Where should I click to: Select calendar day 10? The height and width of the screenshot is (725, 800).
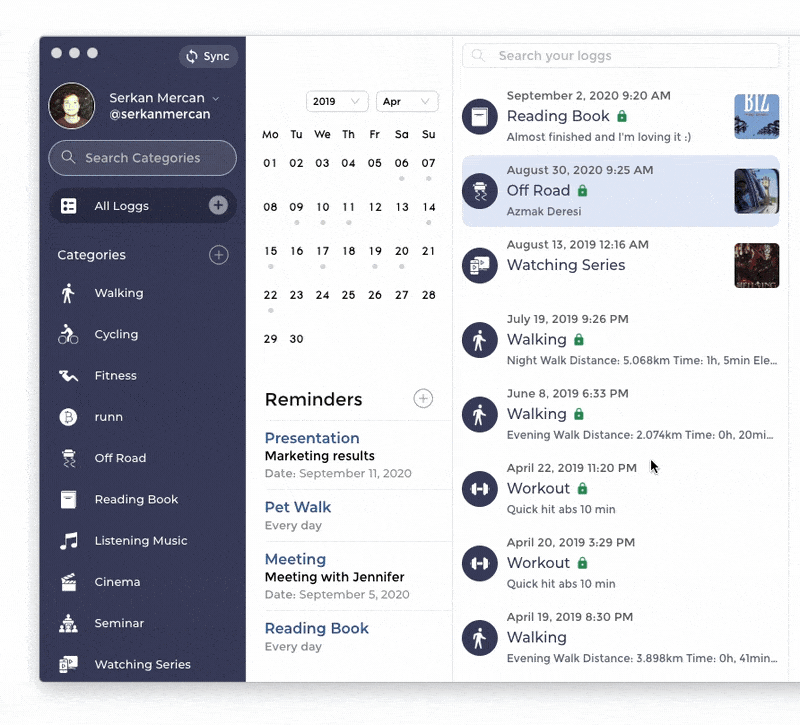click(322, 207)
